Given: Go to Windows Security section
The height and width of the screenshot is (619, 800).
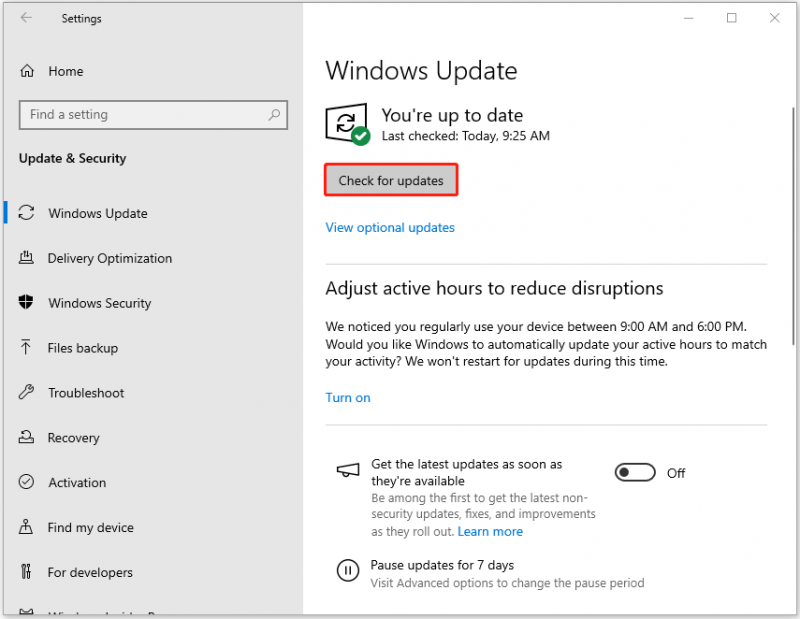Looking at the screenshot, I should coord(99,303).
